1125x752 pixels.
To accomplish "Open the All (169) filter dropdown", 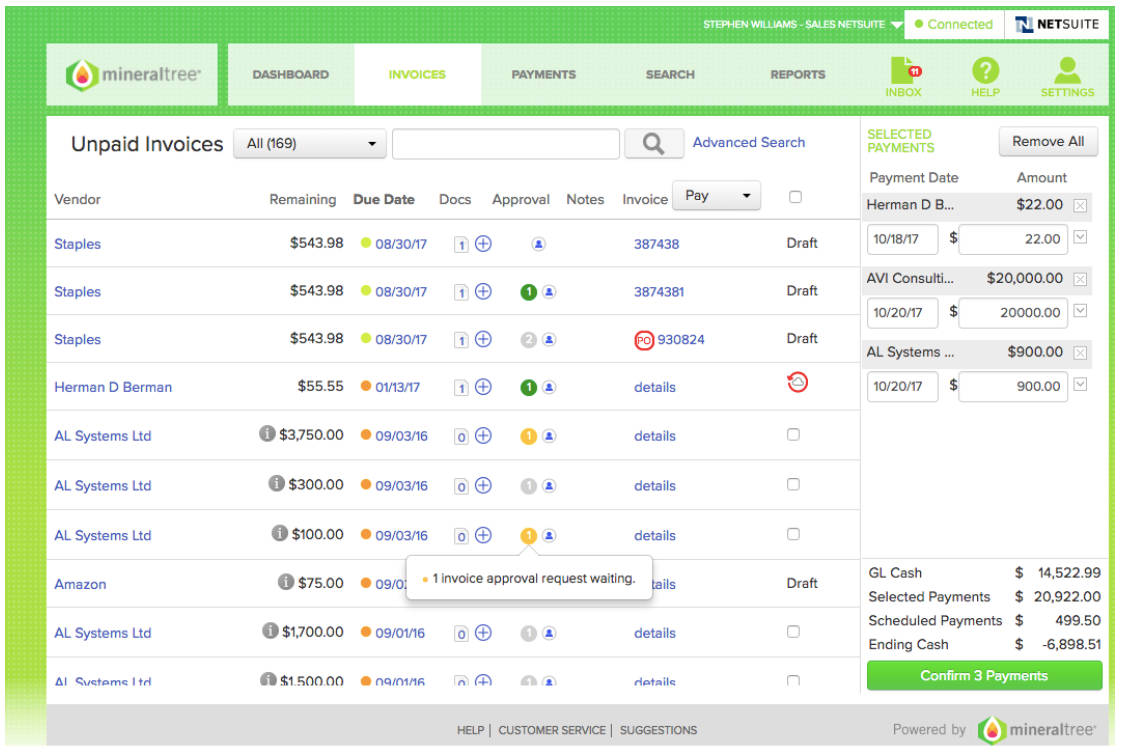I will pyautogui.click(x=308, y=143).
